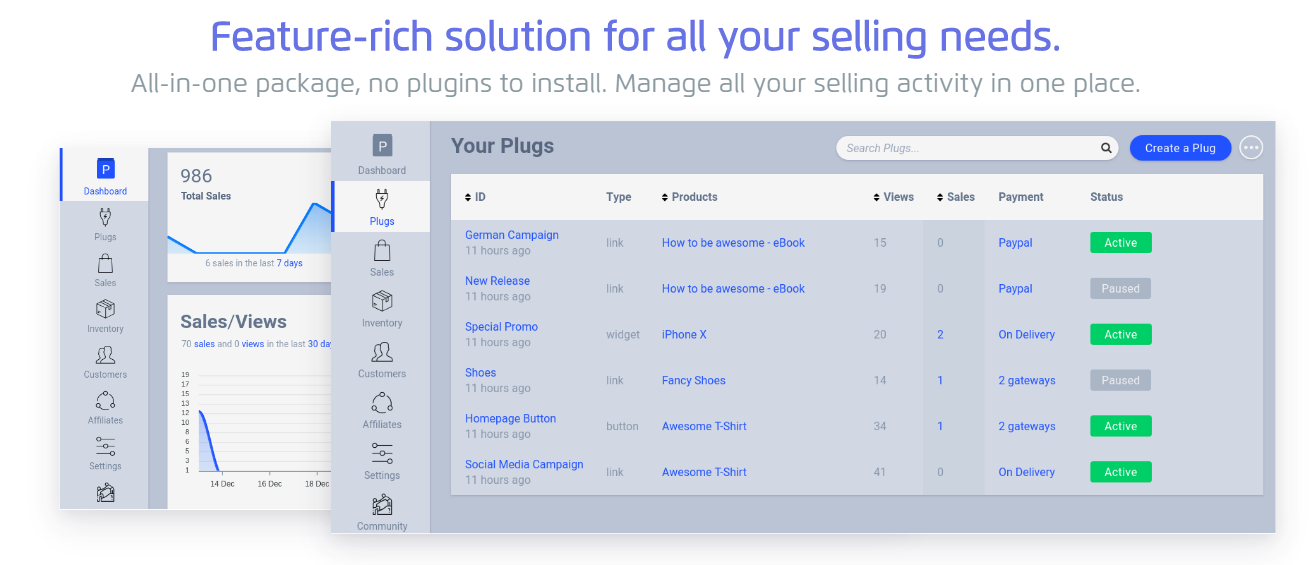Viewport: 1309px width, 565px height.
Task: Open the three-dots more options button
Action: click(x=1250, y=148)
